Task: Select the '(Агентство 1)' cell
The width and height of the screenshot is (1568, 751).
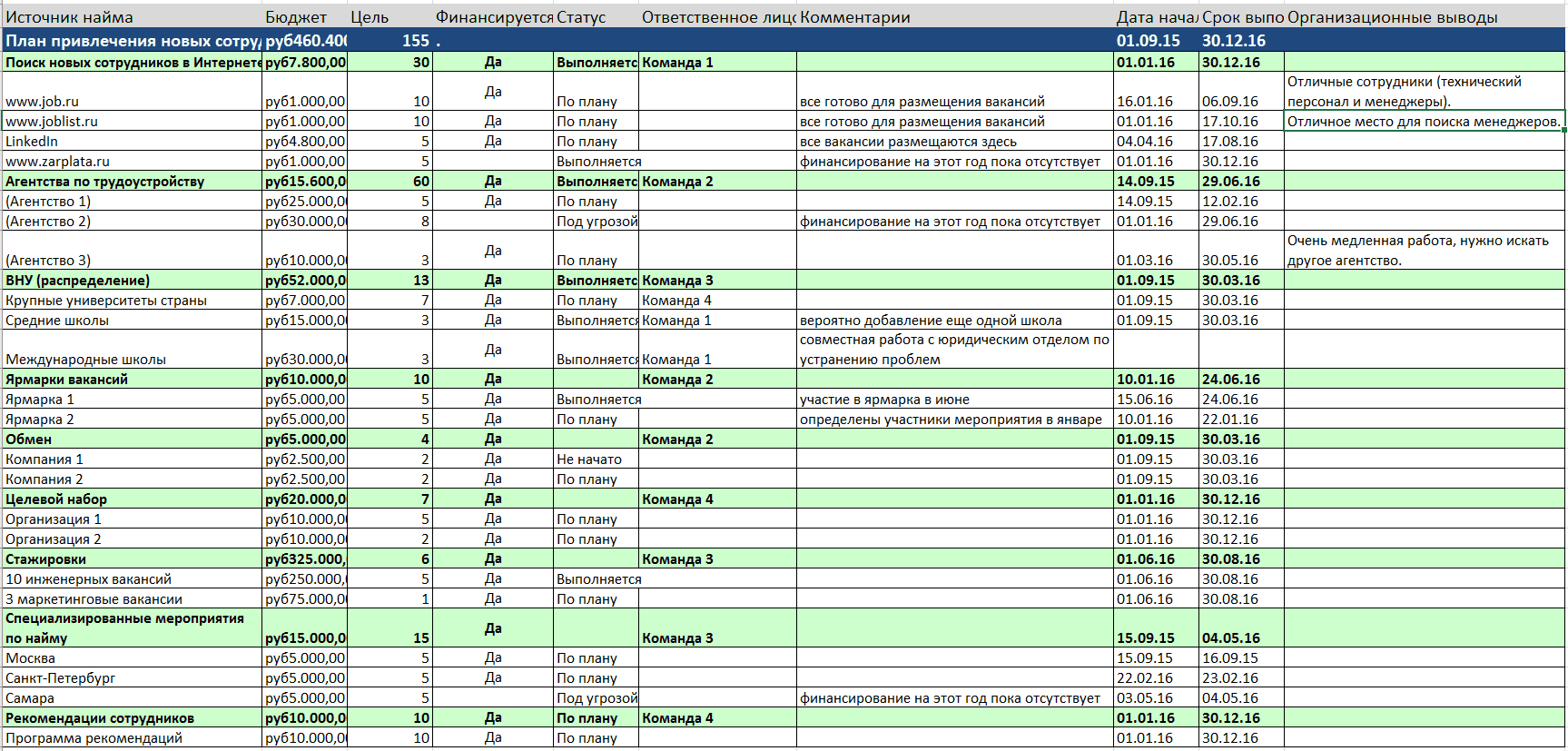Action: pyautogui.click(x=132, y=201)
